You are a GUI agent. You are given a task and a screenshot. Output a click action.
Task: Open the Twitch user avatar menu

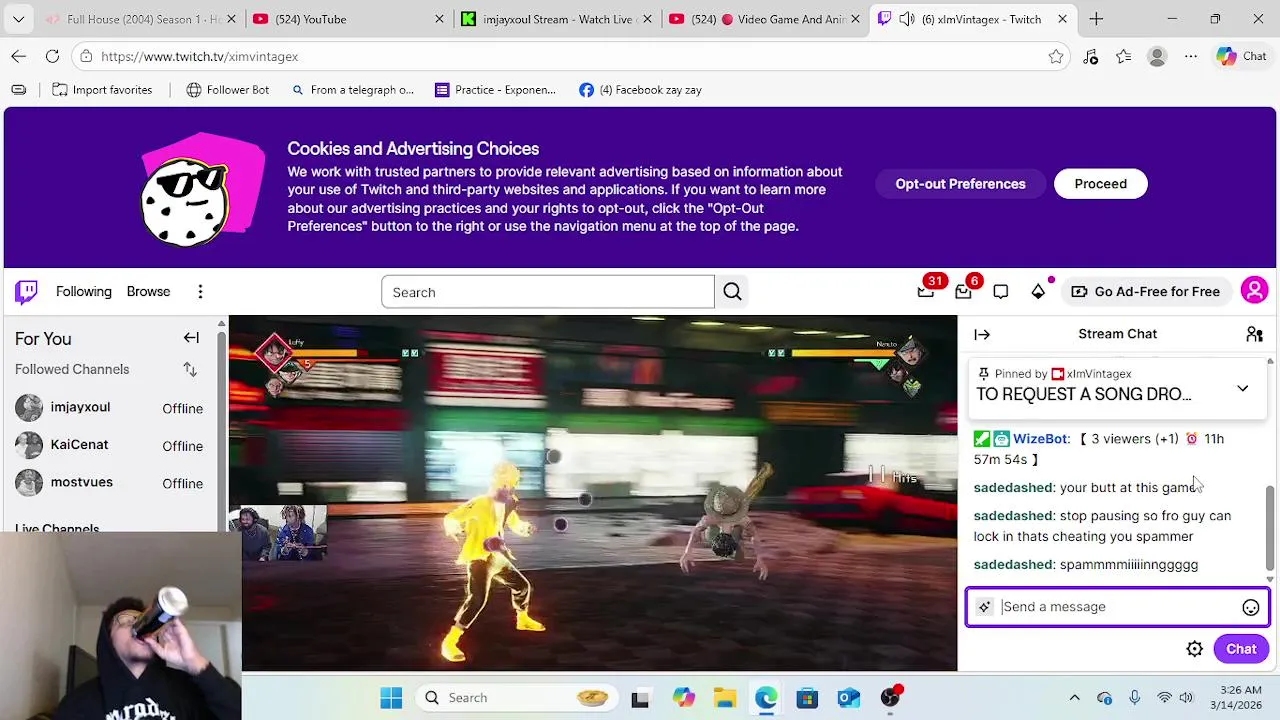pyautogui.click(x=1254, y=292)
